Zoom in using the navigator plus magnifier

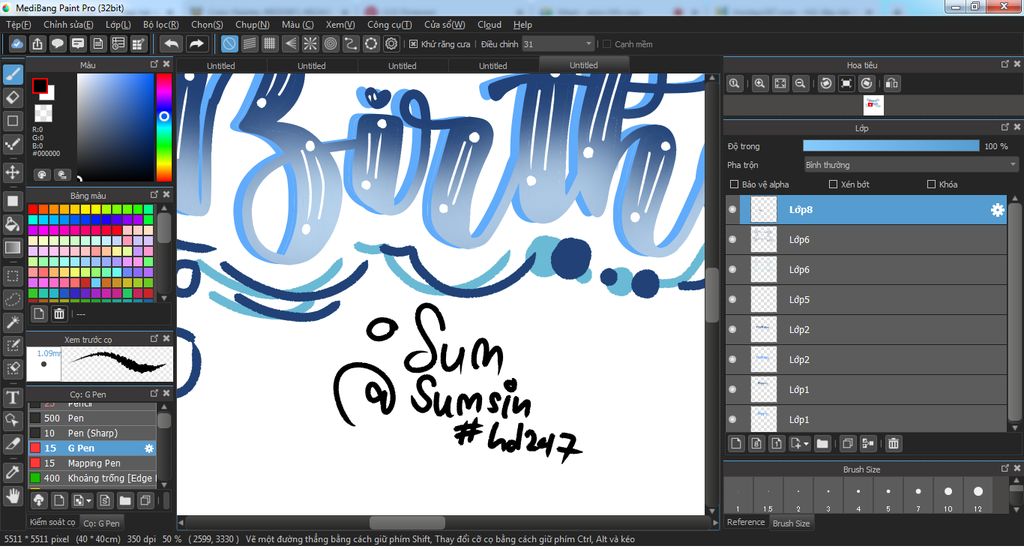(x=760, y=84)
